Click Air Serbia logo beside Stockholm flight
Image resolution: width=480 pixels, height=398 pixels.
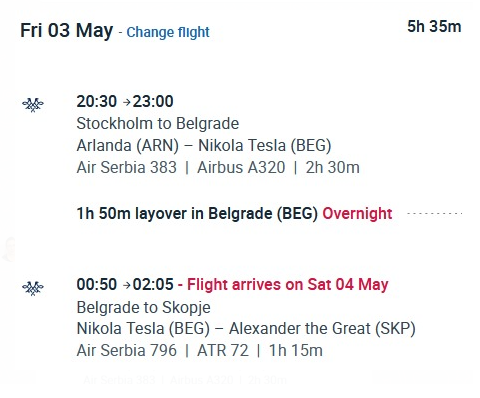tap(33, 105)
